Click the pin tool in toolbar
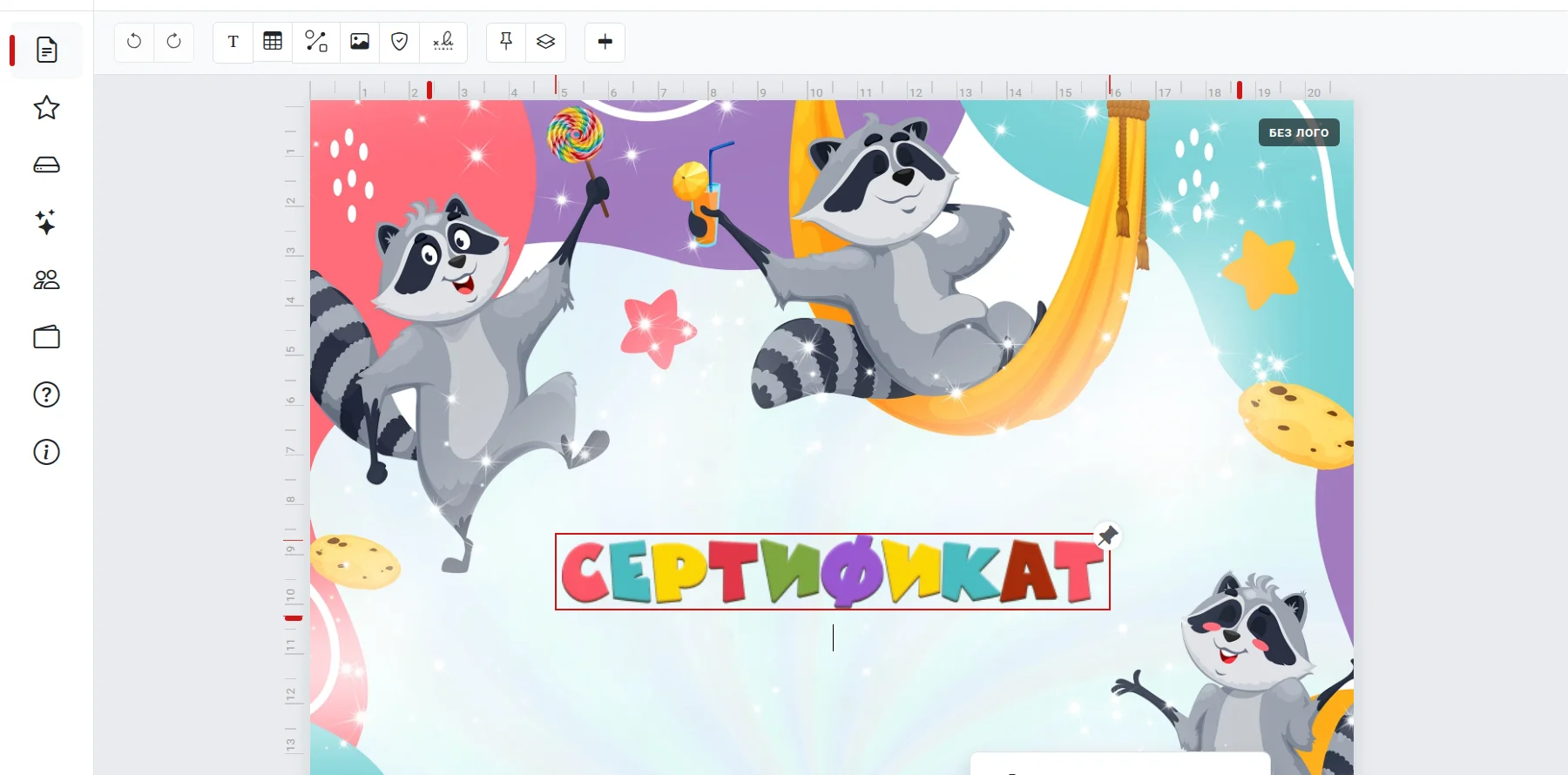The height and width of the screenshot is (775, 1568). tap(506, 42)
